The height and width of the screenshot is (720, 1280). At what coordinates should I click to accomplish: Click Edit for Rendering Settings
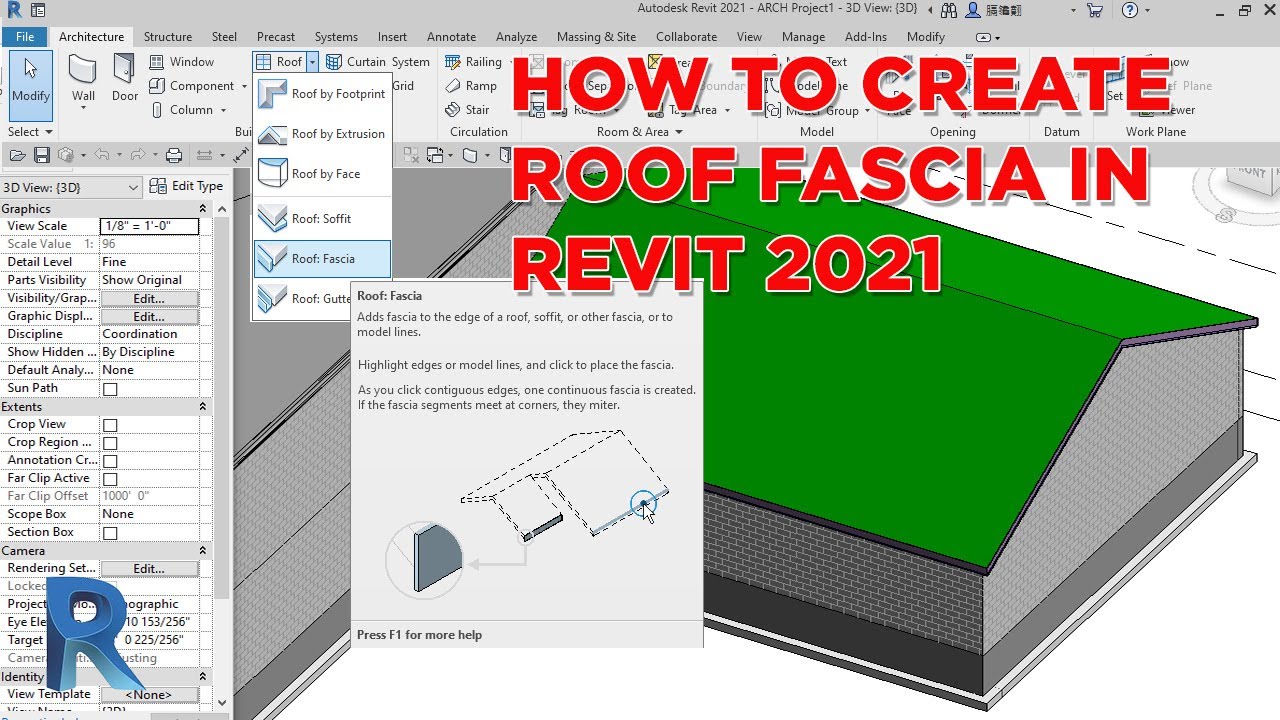pyautogui.click(x=149, y=569)
